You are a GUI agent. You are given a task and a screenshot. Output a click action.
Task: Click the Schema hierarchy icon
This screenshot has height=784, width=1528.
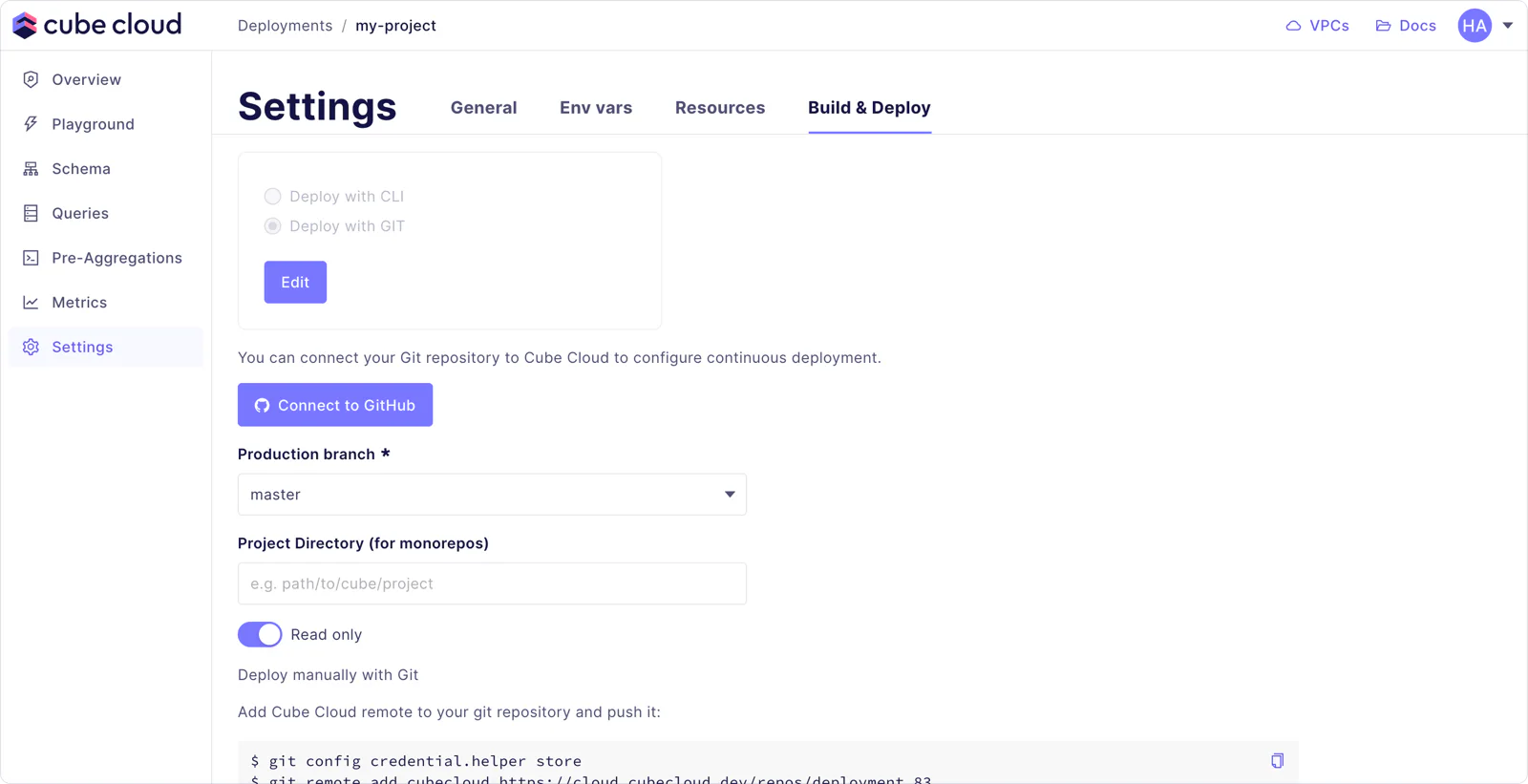[31, 169]
